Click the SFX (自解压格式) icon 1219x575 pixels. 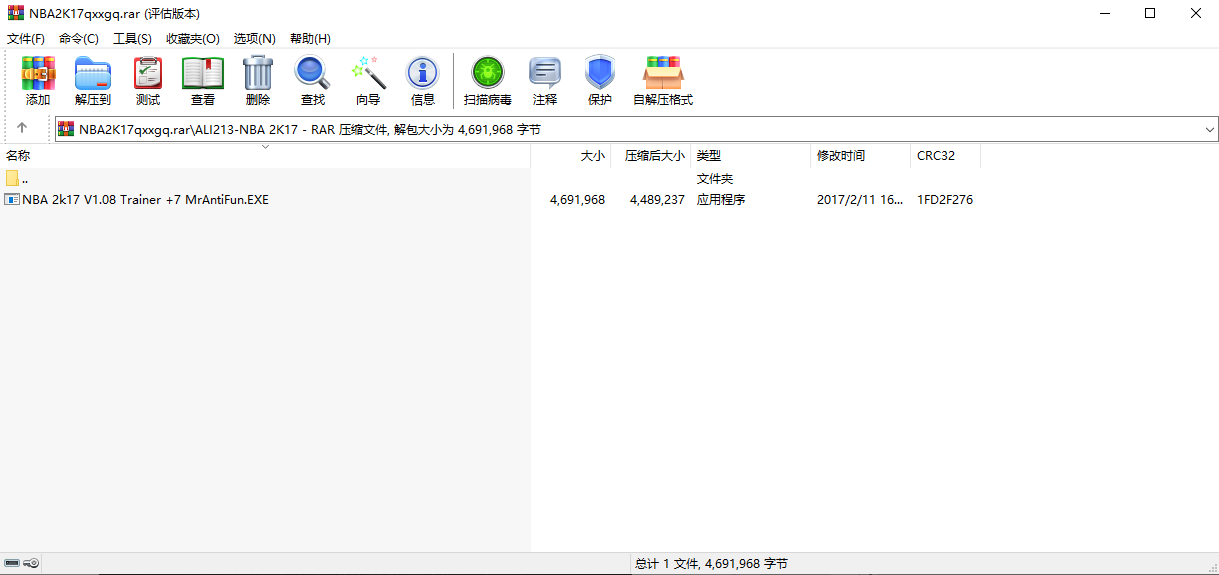tap(663, 81)
